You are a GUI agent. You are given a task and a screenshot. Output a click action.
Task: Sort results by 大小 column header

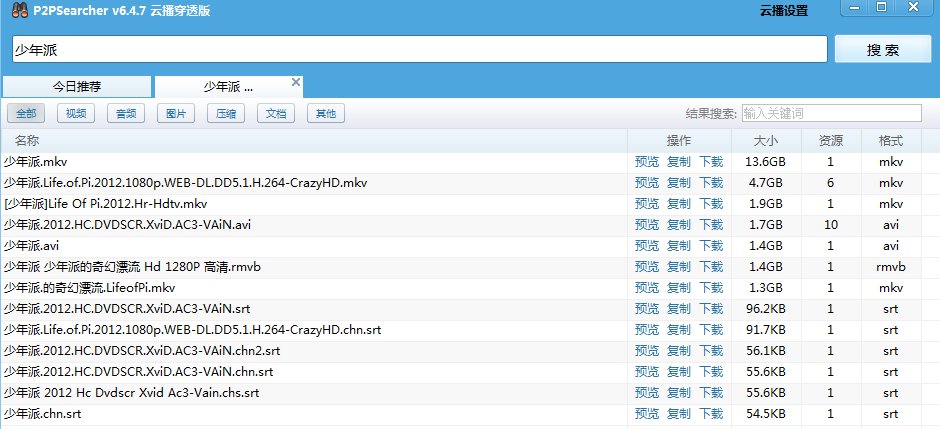(764, 140)
